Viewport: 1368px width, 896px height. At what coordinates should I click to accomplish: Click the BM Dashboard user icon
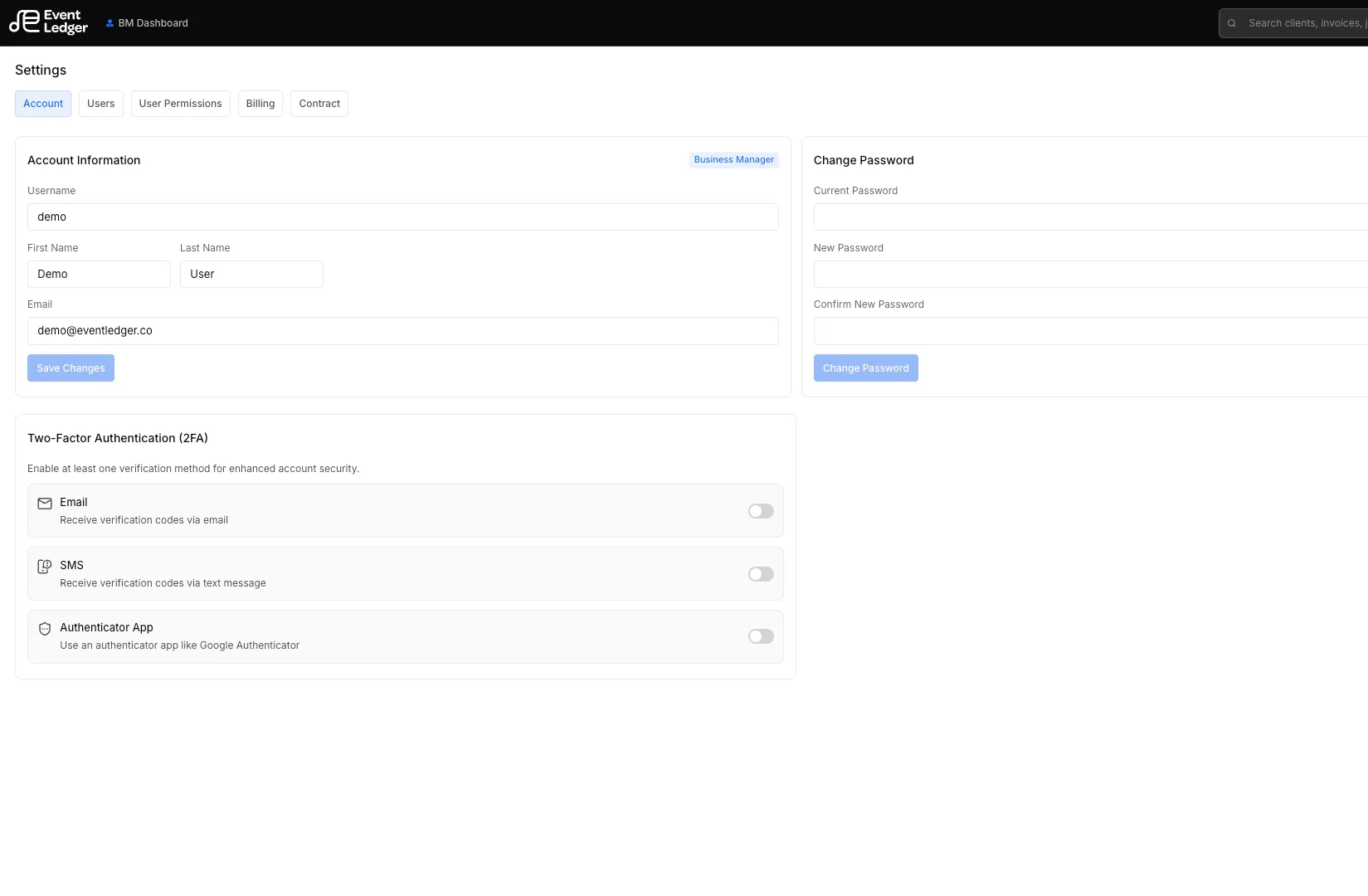(110, 23)
